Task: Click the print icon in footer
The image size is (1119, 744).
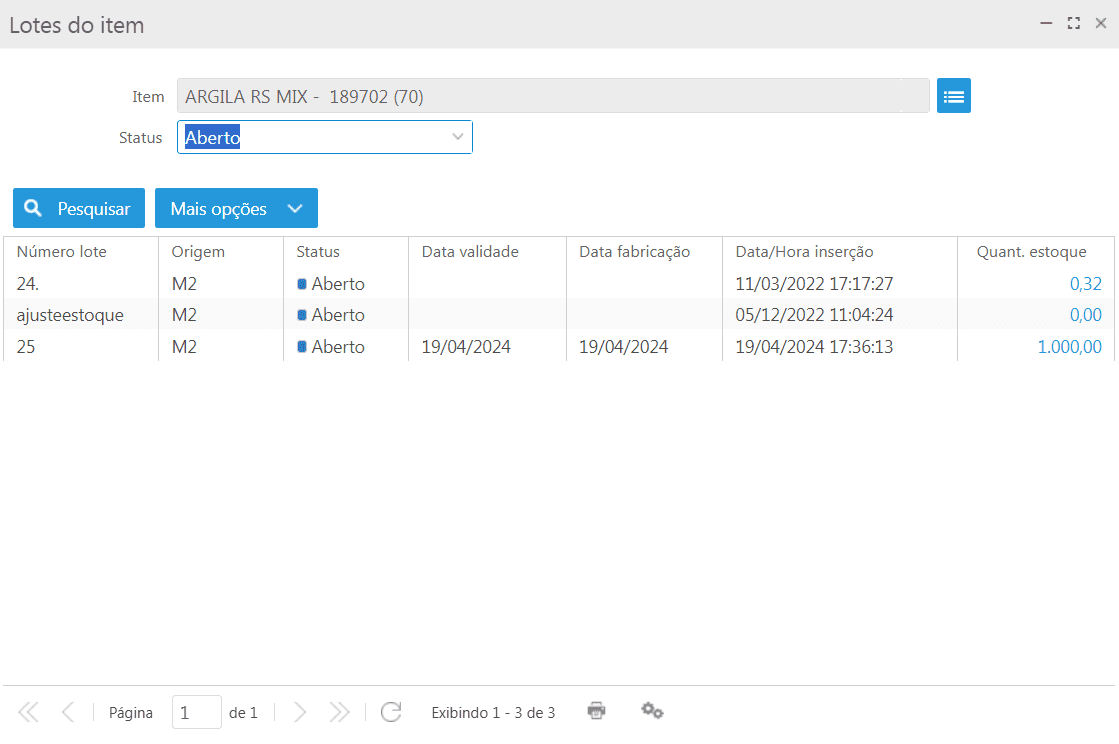Action: coord(597,711)
